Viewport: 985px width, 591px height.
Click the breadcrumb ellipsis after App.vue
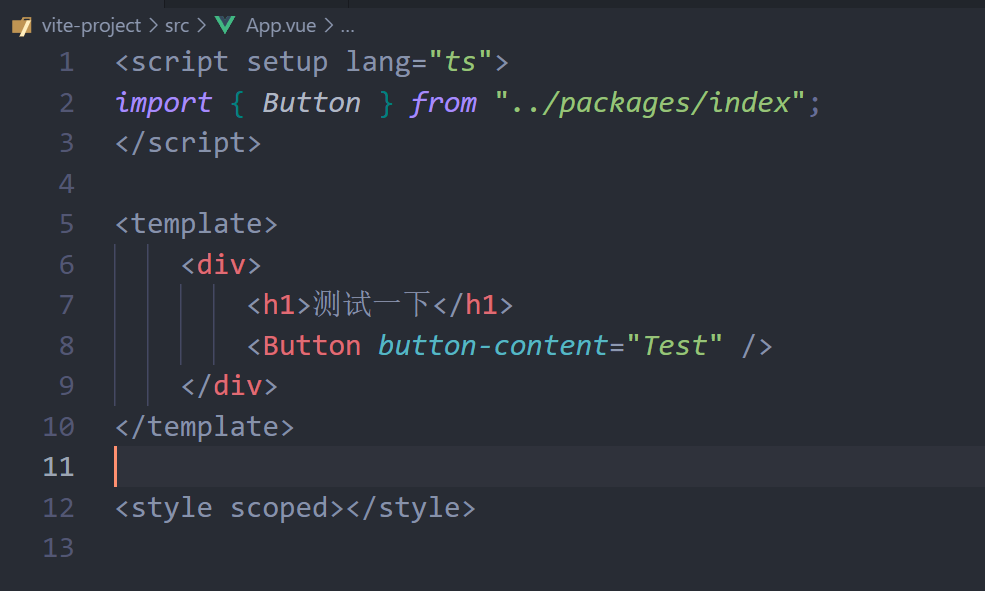pos(347,26)
